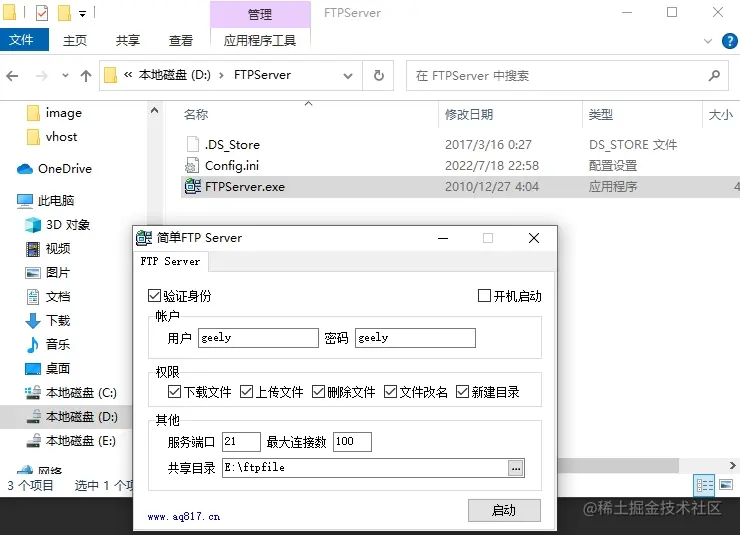Click the 用户 username input field
This screenshot has width=740, height=535.
258,338
